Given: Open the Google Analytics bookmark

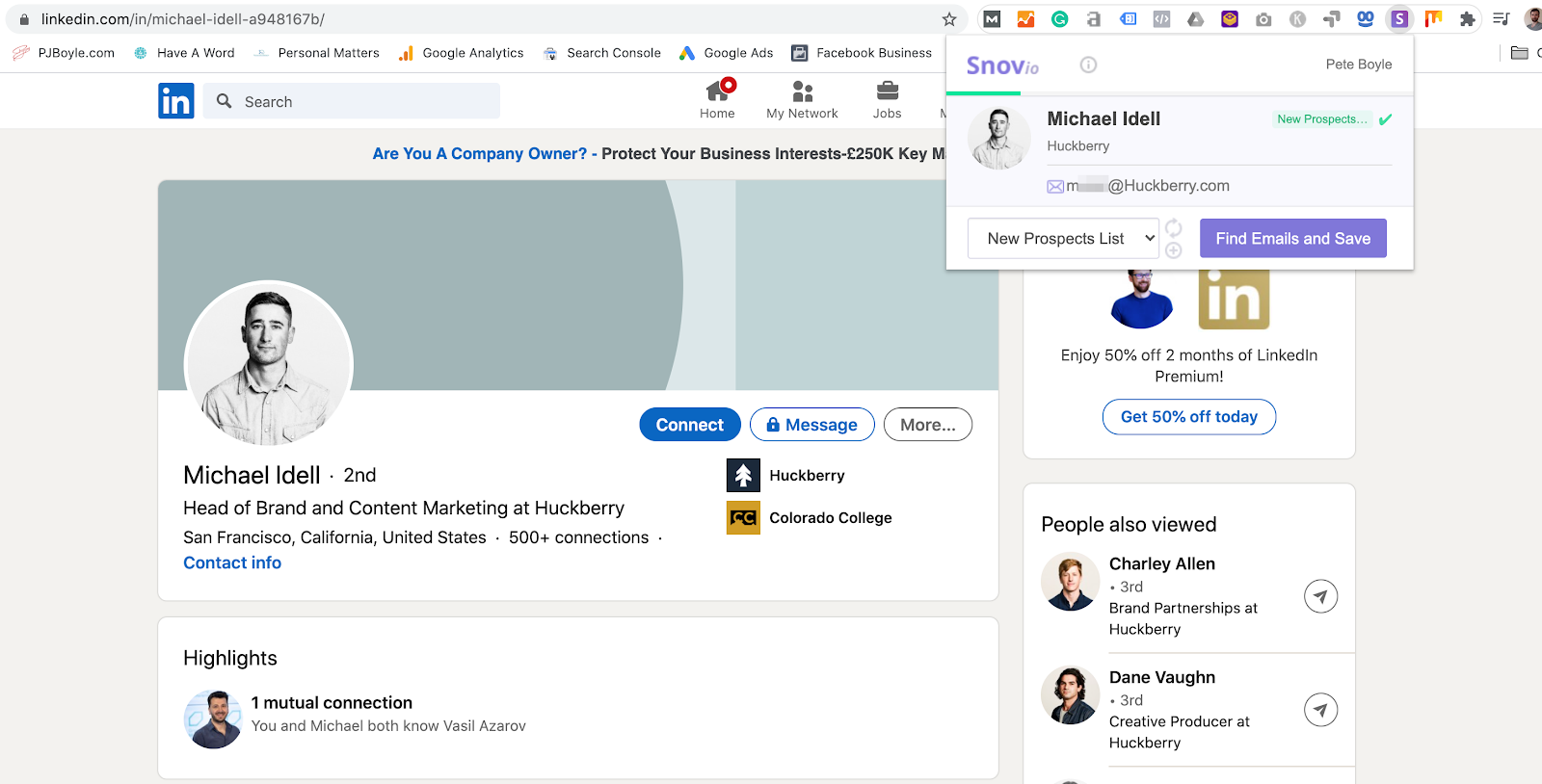Looking at the screenshot, I should (462, 53).
